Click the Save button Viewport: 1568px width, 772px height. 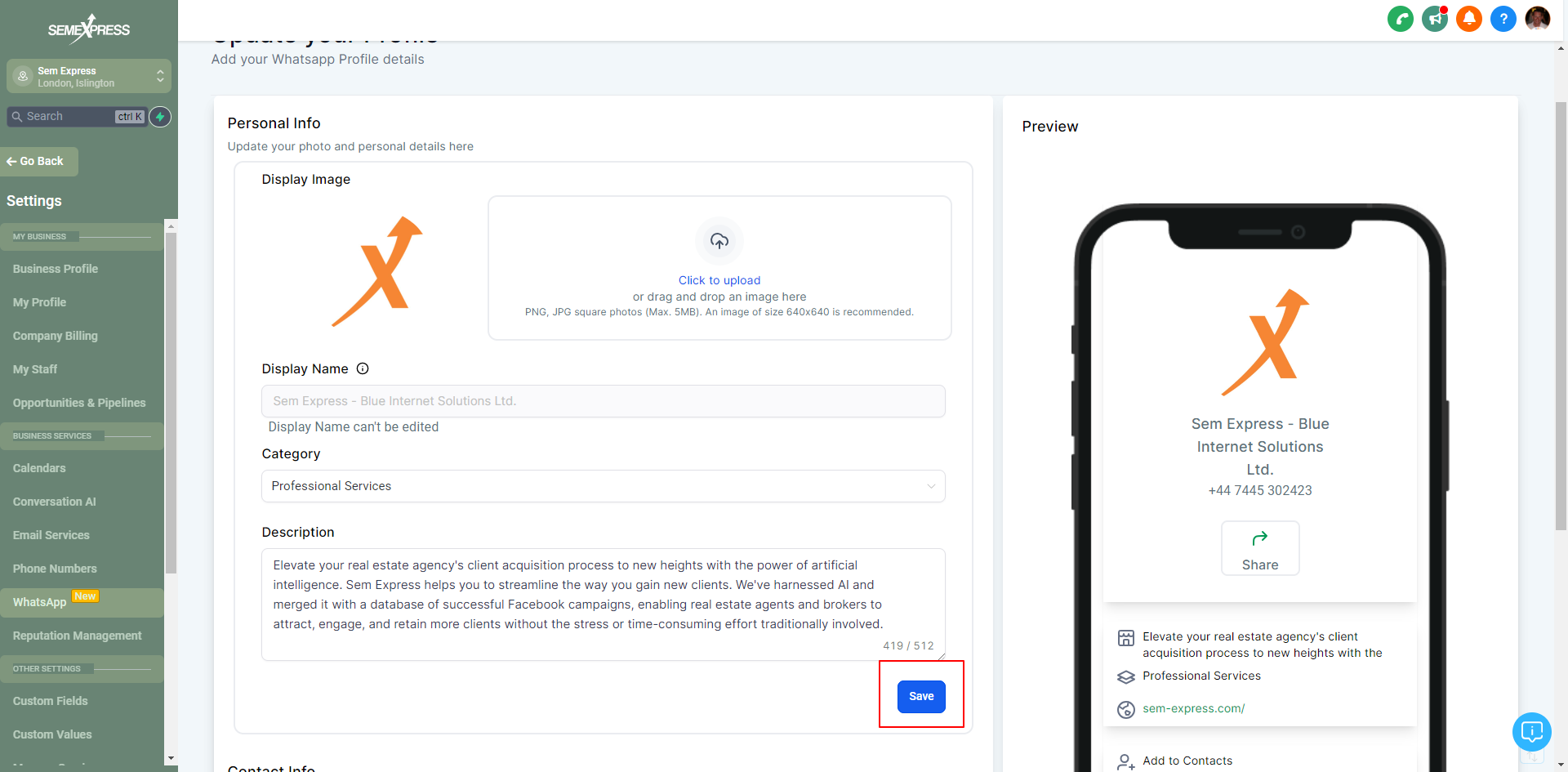click(x=921, y=697)
